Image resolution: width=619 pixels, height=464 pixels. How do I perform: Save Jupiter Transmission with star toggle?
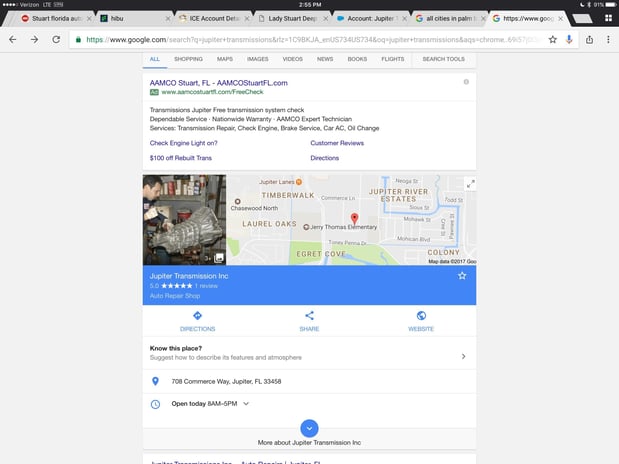point(462,275)
